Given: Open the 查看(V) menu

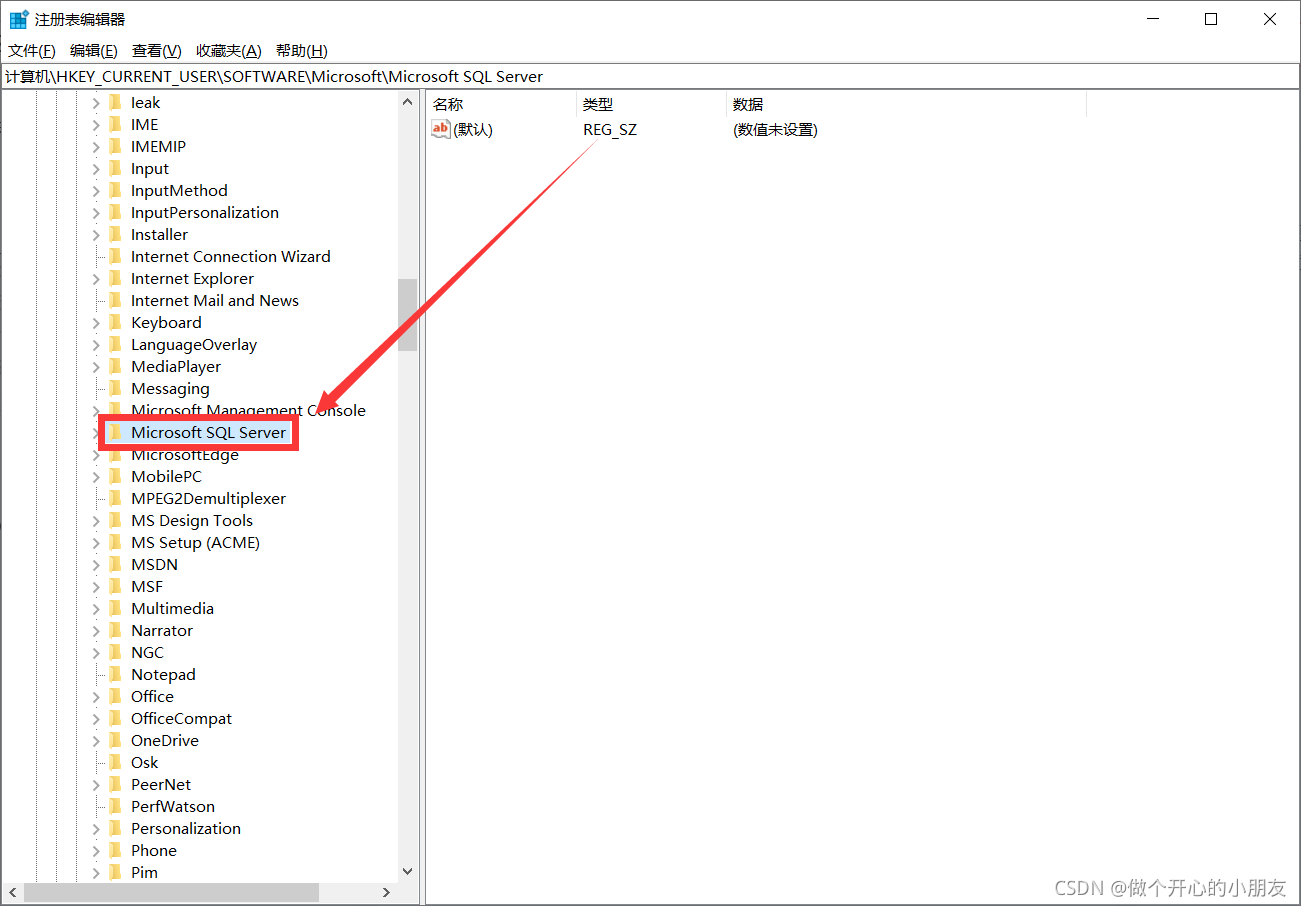Looking at the screenshot, I should click(x=156, y=51).
